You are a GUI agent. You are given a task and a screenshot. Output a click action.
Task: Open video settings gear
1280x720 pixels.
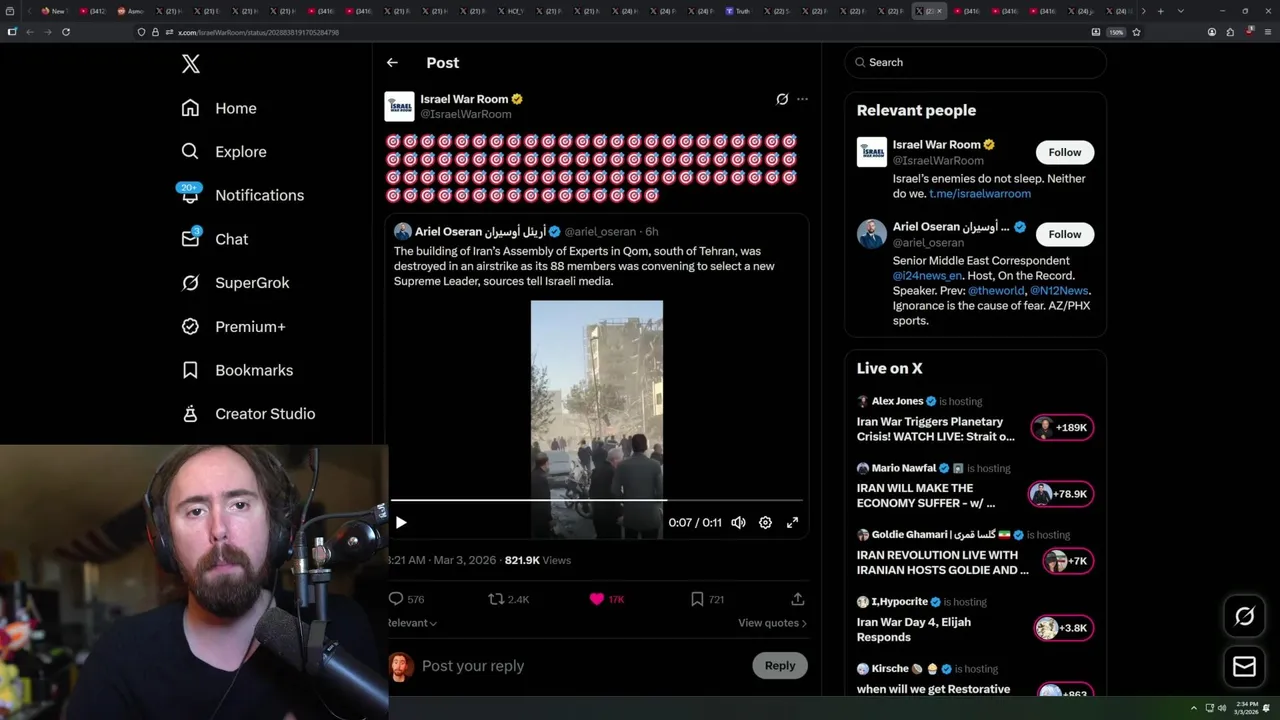[765, 522]
